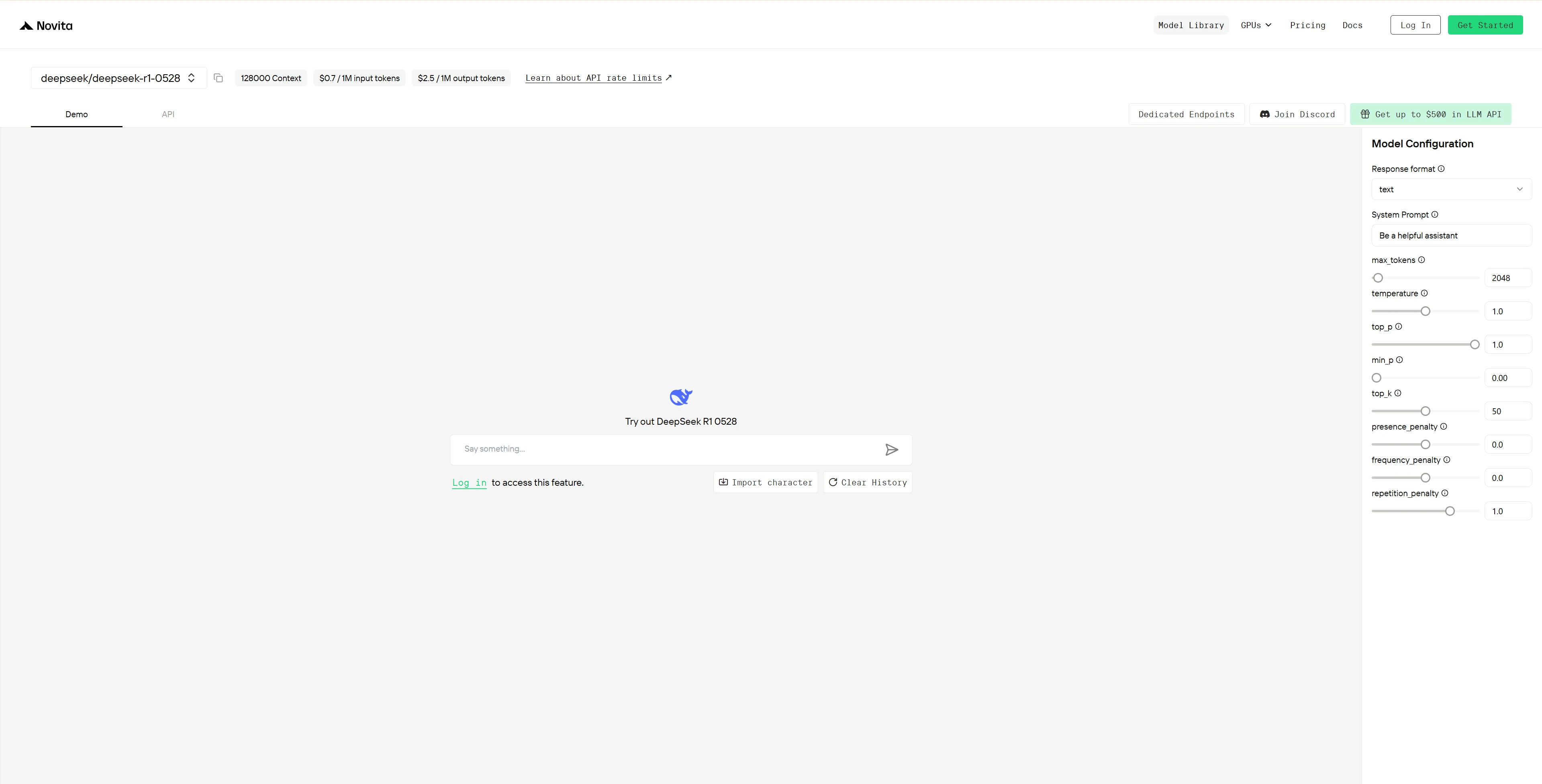
Task: Open the Response format dropdown
Action: (x=1452, y=189)
